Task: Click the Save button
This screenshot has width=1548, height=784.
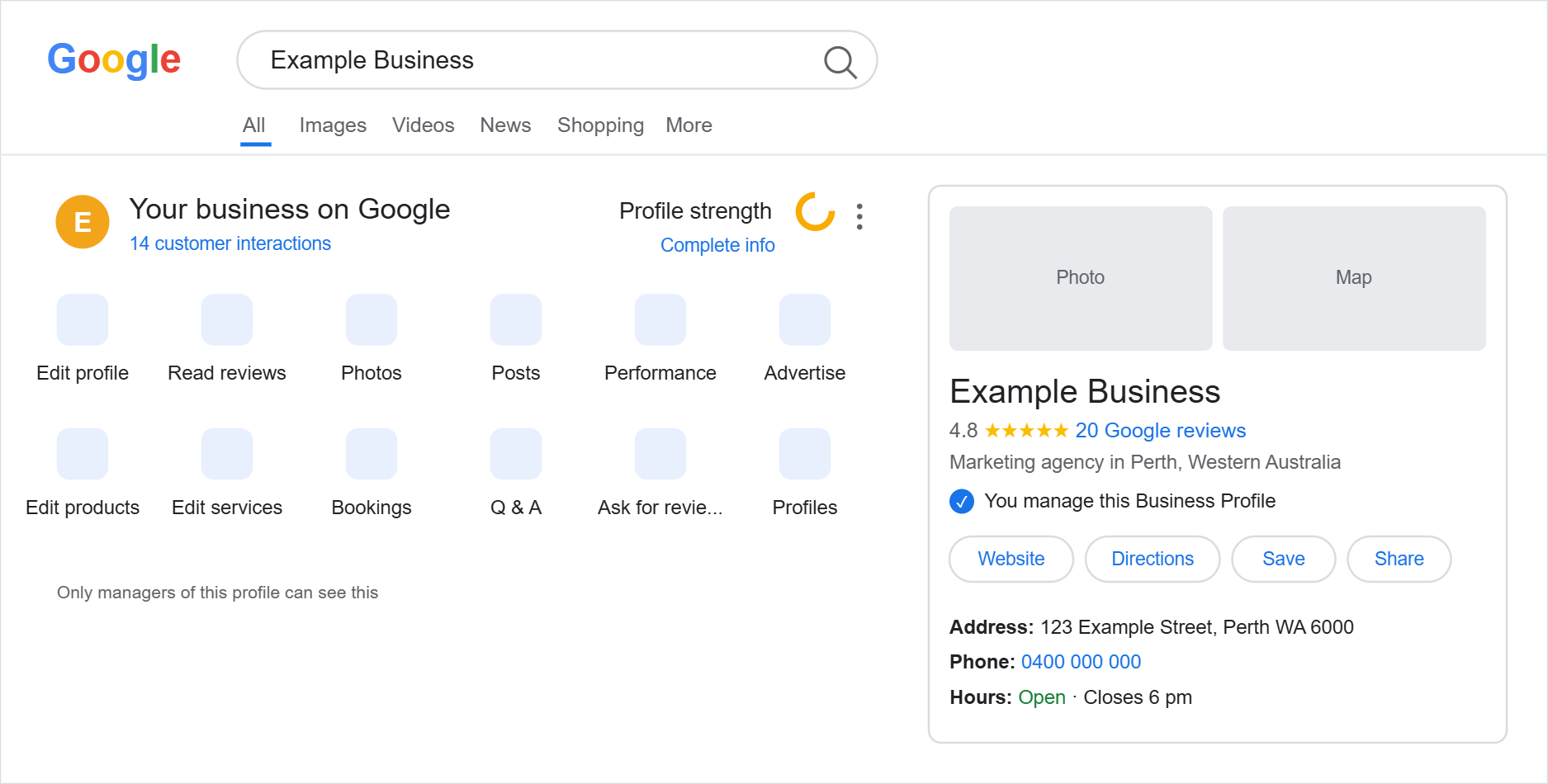Action: [1284, 559]
